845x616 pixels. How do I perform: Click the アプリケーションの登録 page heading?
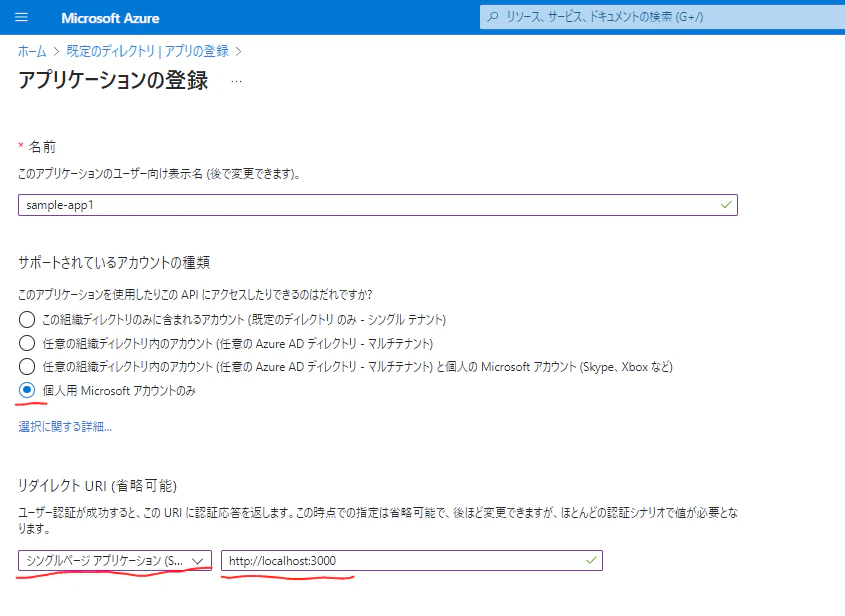coord(113,80)
